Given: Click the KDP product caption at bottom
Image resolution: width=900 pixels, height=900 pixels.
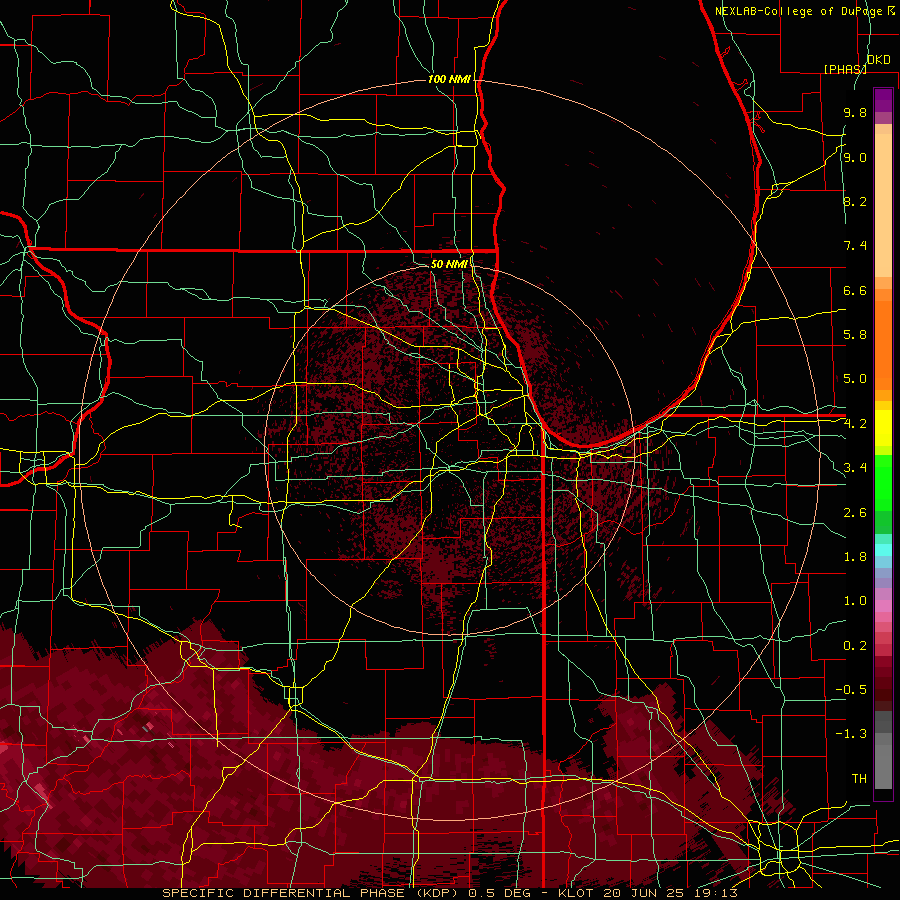Looking at the screenshot, I should tap(449, 893).
